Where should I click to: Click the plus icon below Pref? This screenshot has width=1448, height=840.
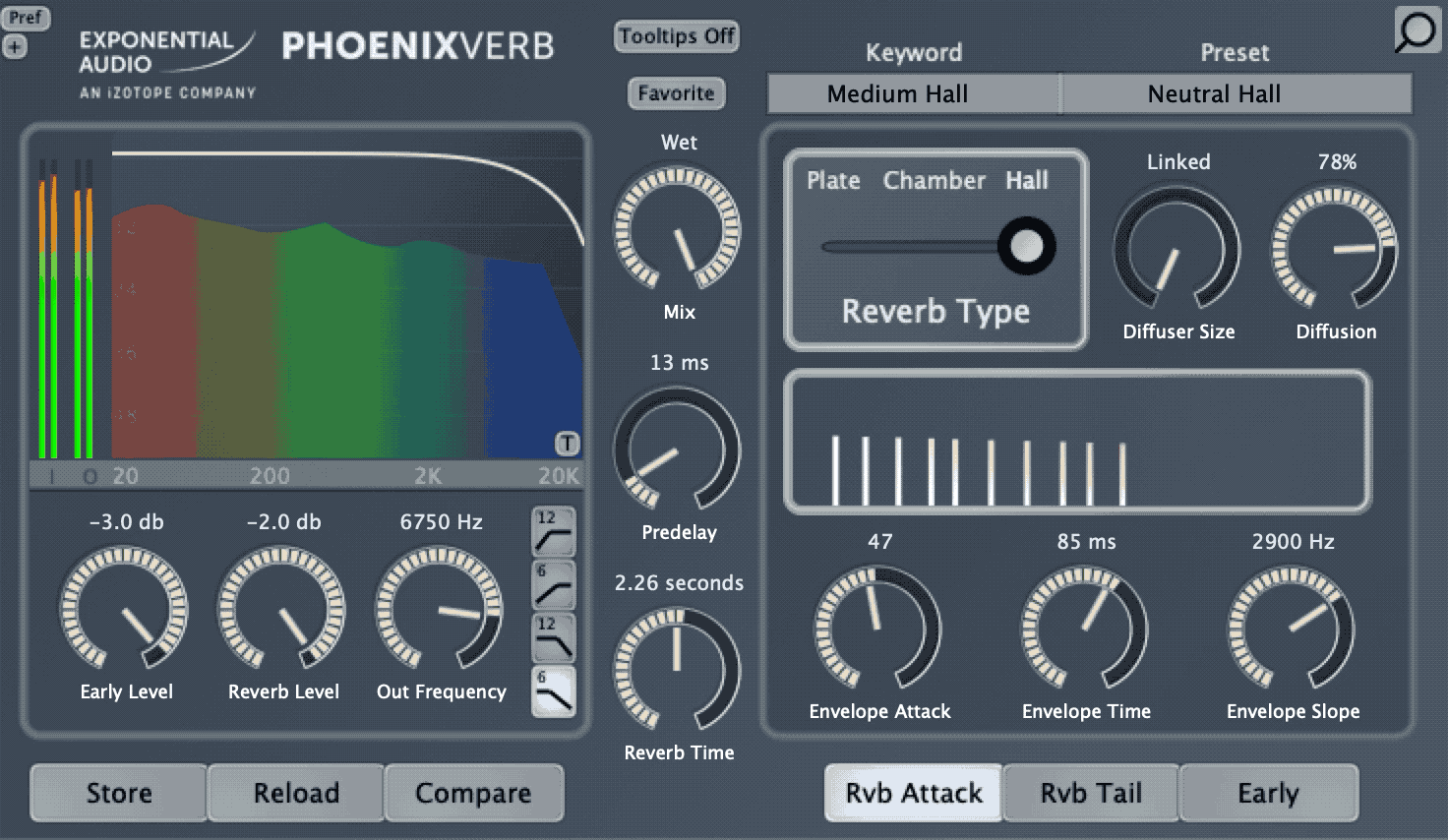(x=15, y=46)
